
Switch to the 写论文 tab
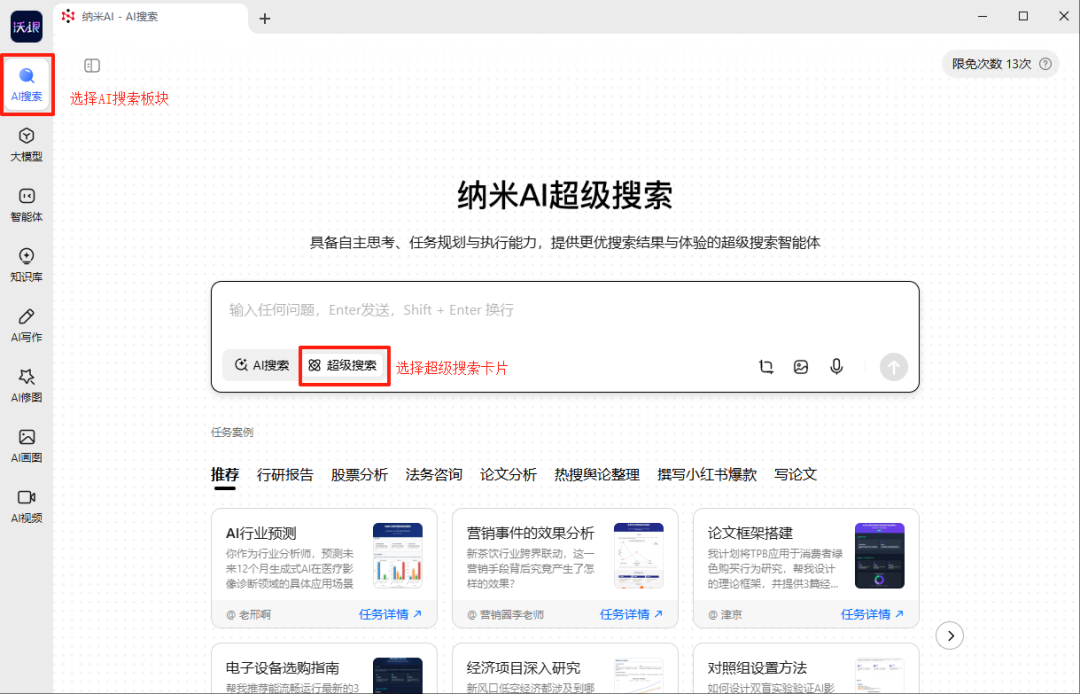click(796, 474)
